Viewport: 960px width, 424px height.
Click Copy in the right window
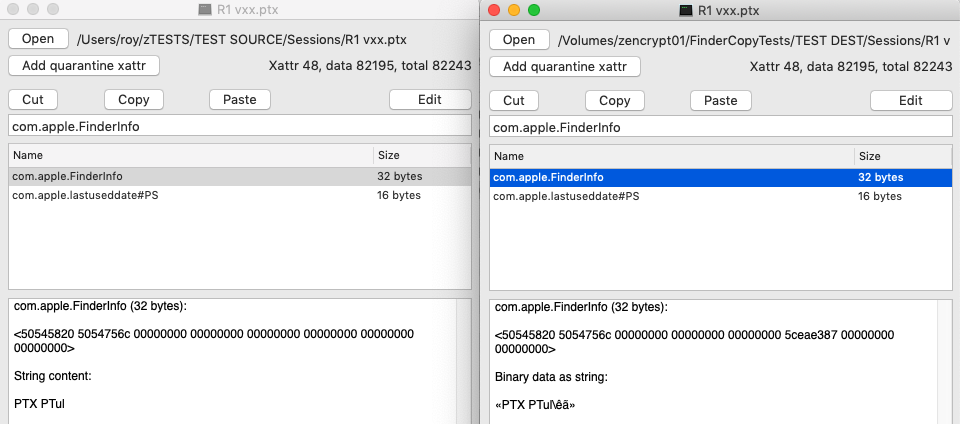[x=615, y=100]
